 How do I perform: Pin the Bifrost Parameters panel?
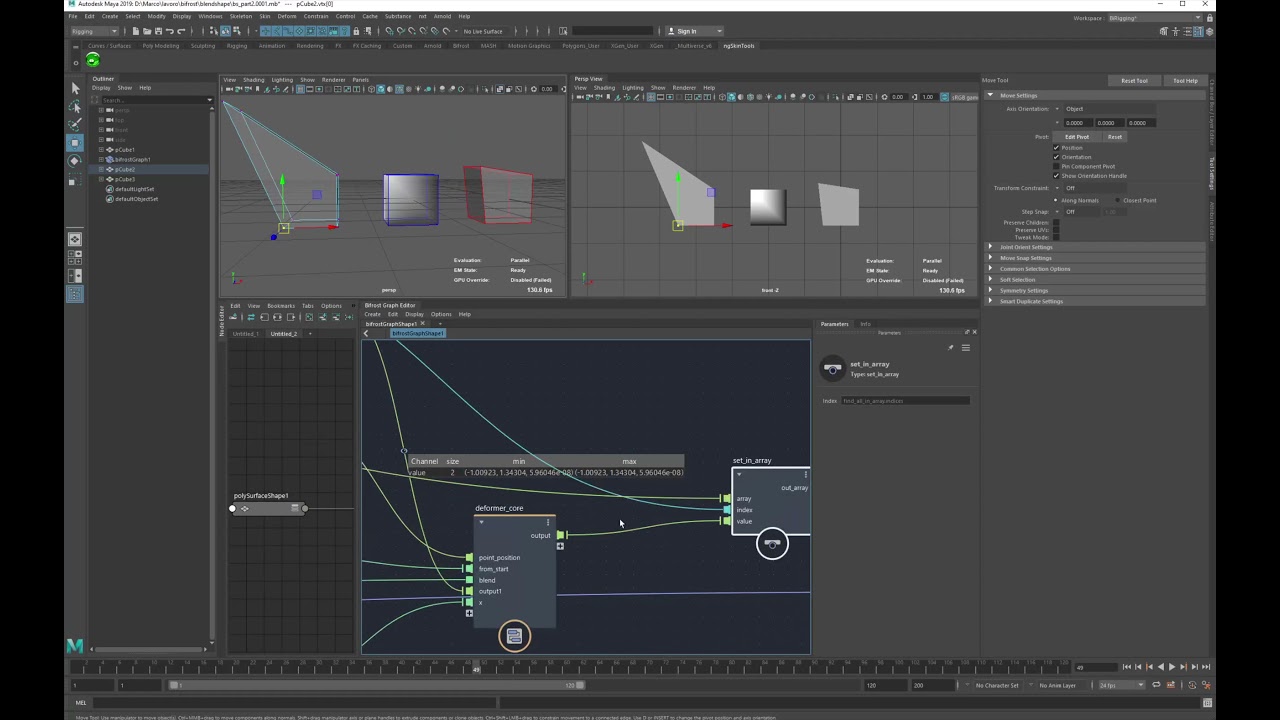[x=950, y=347]
